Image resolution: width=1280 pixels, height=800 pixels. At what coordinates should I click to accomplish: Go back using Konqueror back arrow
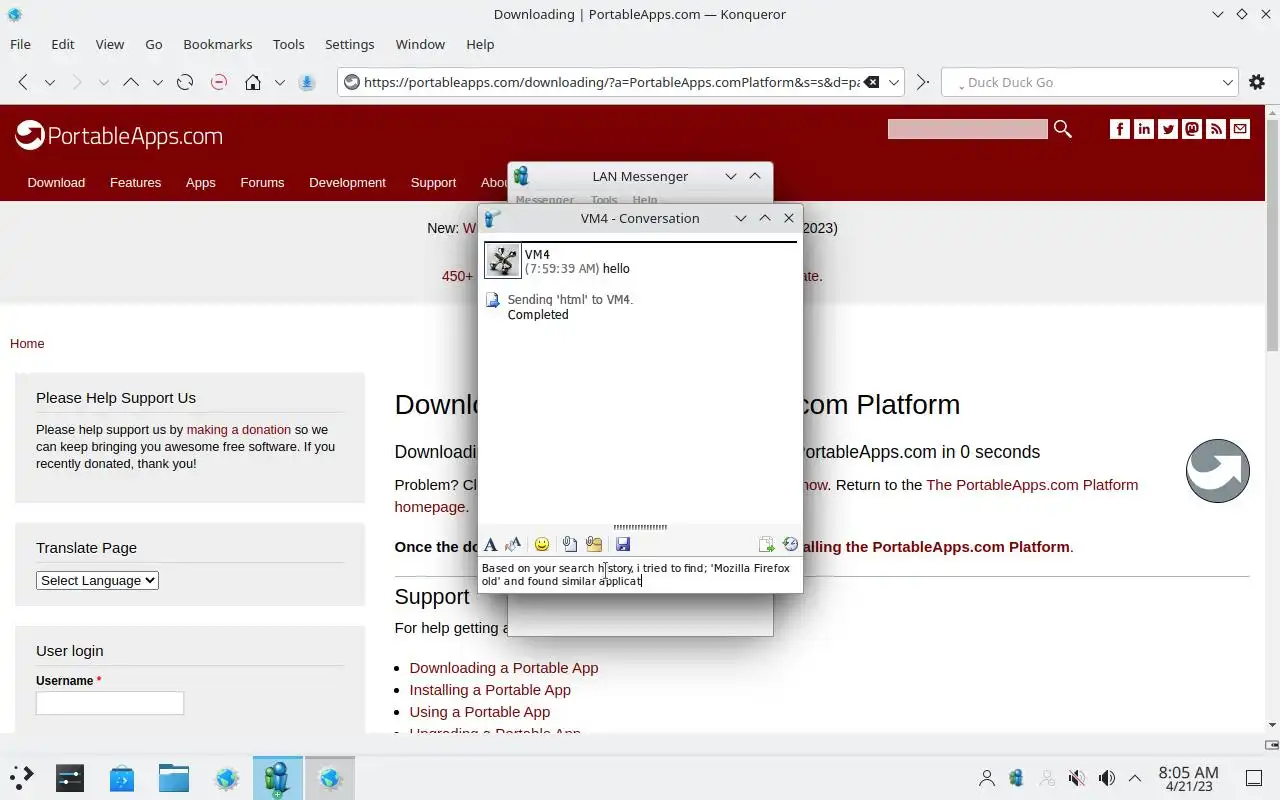[x=22, y=82]
